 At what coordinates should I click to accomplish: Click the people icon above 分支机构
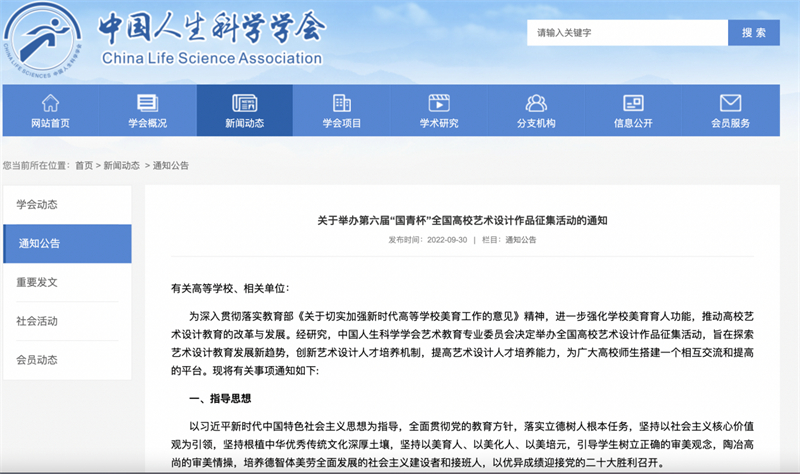(536, 102)
